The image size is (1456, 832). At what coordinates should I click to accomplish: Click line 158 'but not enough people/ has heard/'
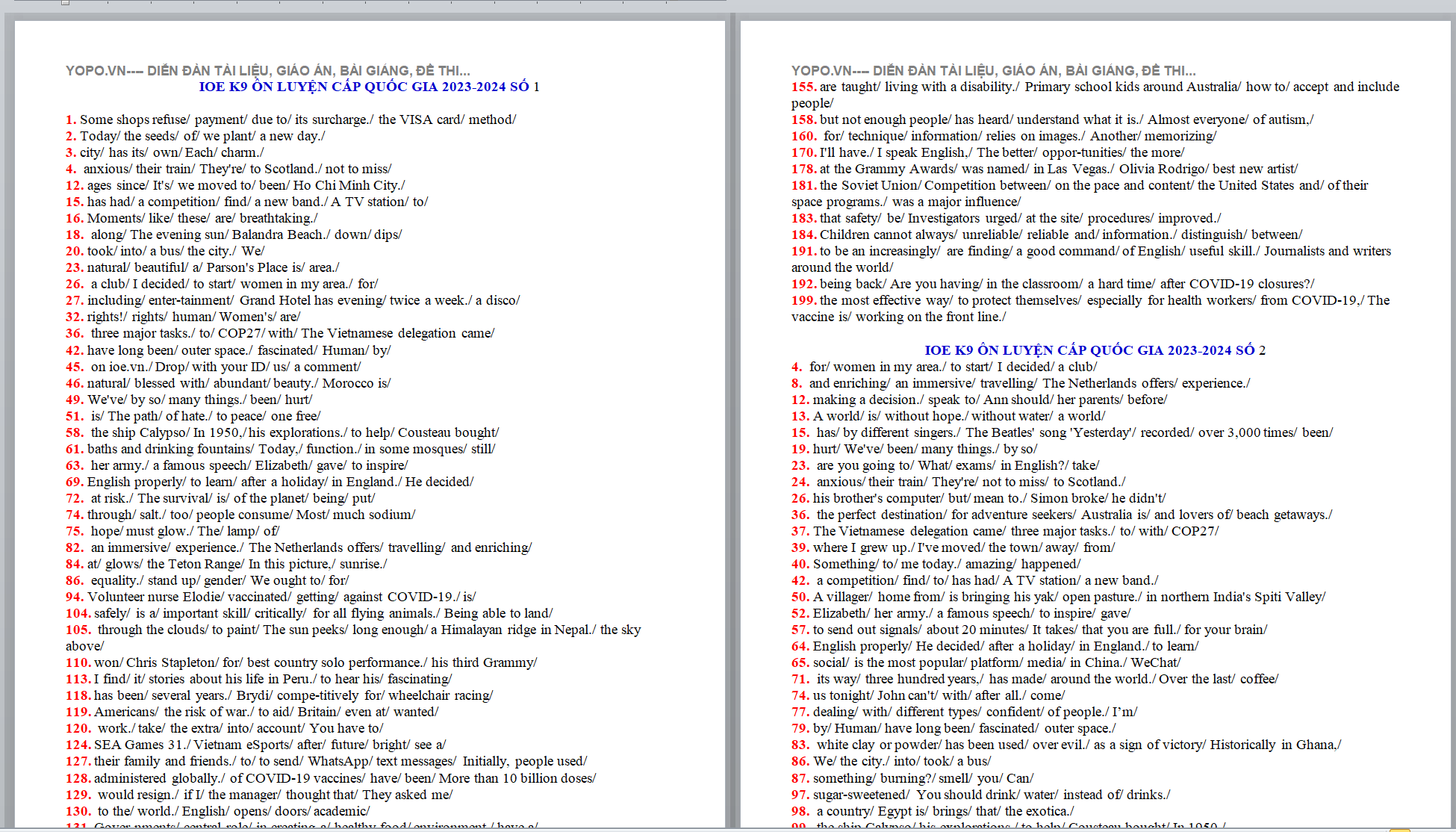pyautogui.click(x=1053, y=119)
